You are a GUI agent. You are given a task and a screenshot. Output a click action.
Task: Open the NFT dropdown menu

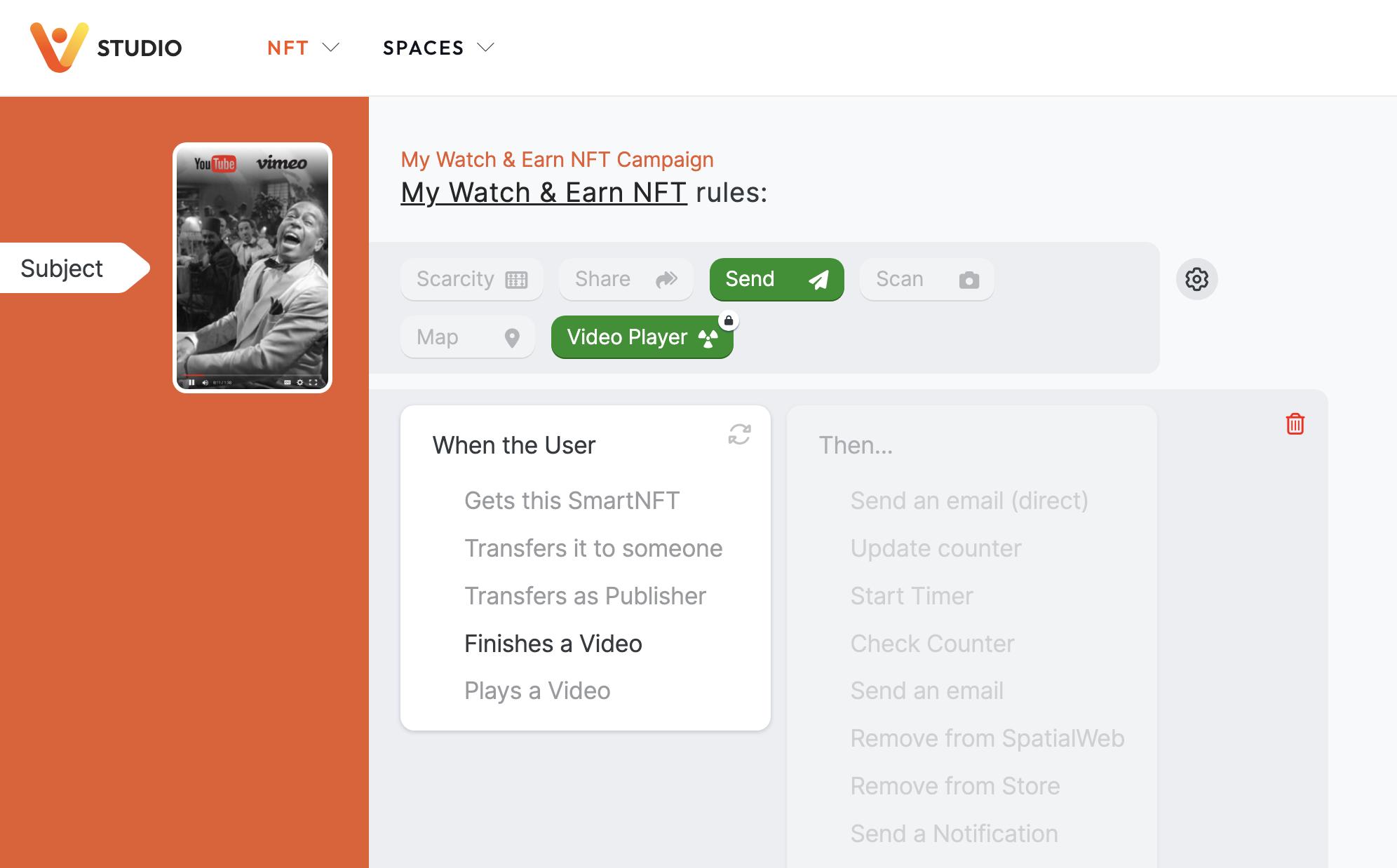pyautogui.click(x=303, y=48)
